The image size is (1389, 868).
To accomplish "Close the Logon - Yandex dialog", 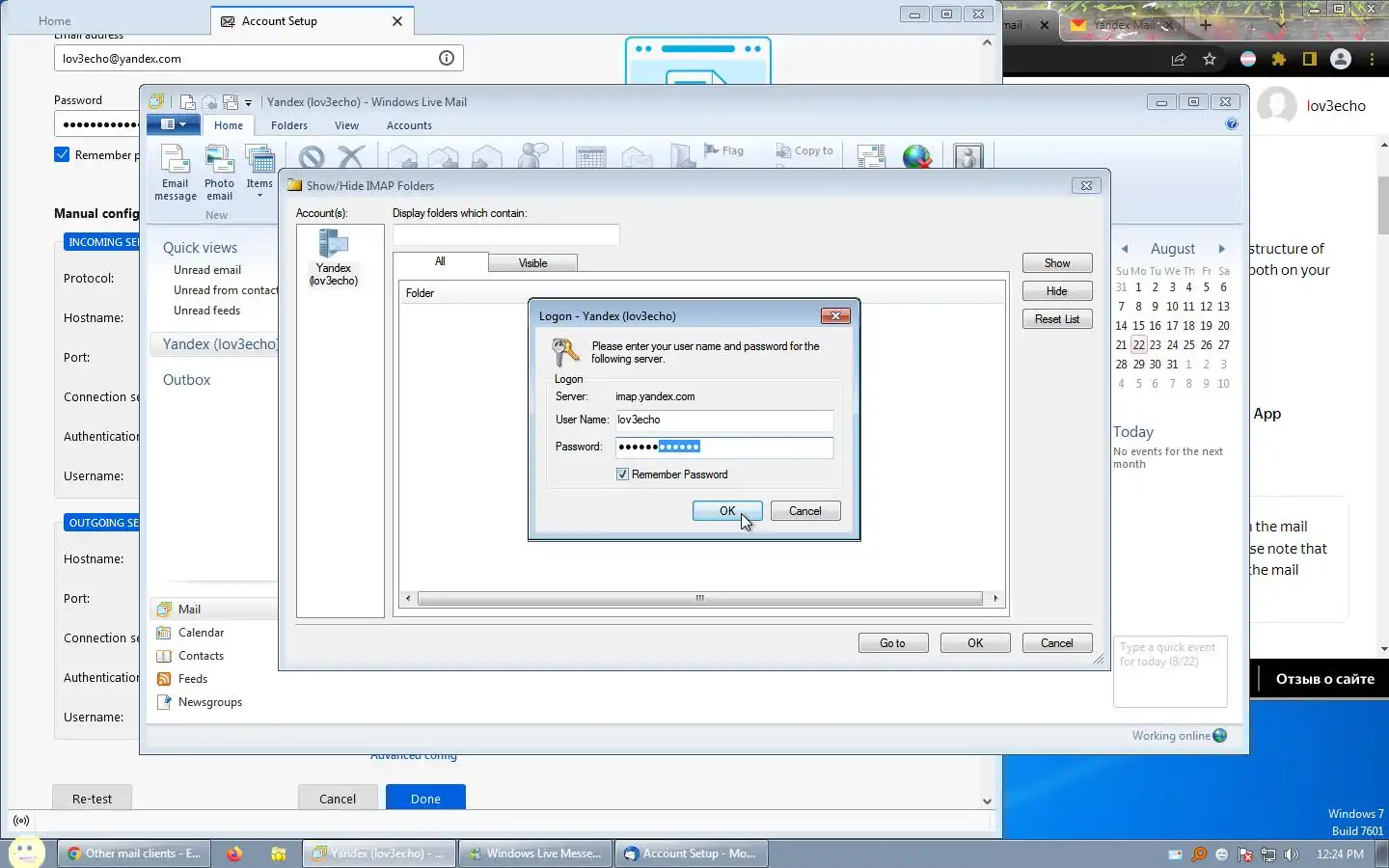I will (835, 315).
